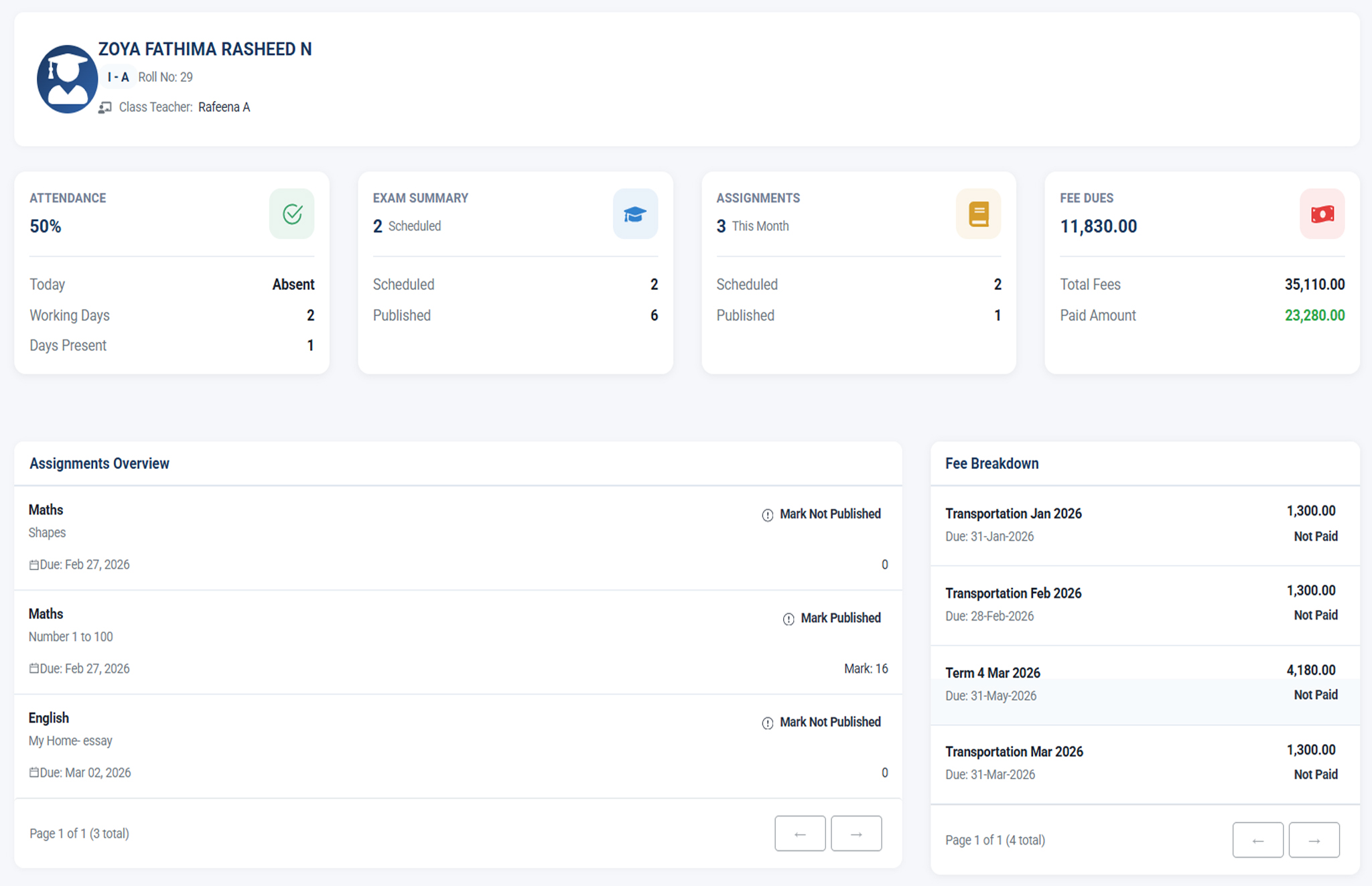Click the Paid Amount value 23,280.00
Screen dimensions: 1372x886
pos(1314,315)
